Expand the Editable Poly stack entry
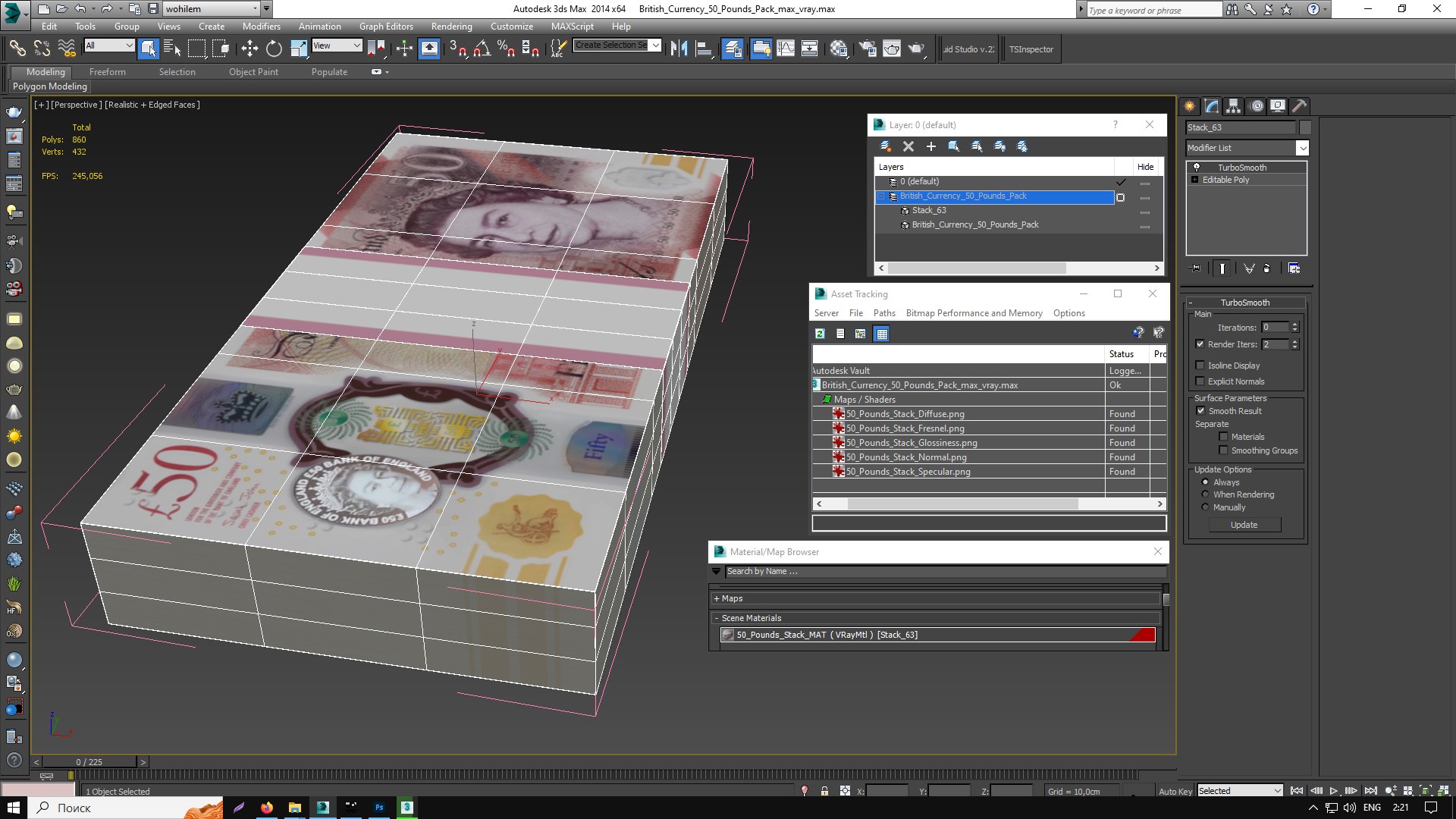 [x=1195, y=180]
